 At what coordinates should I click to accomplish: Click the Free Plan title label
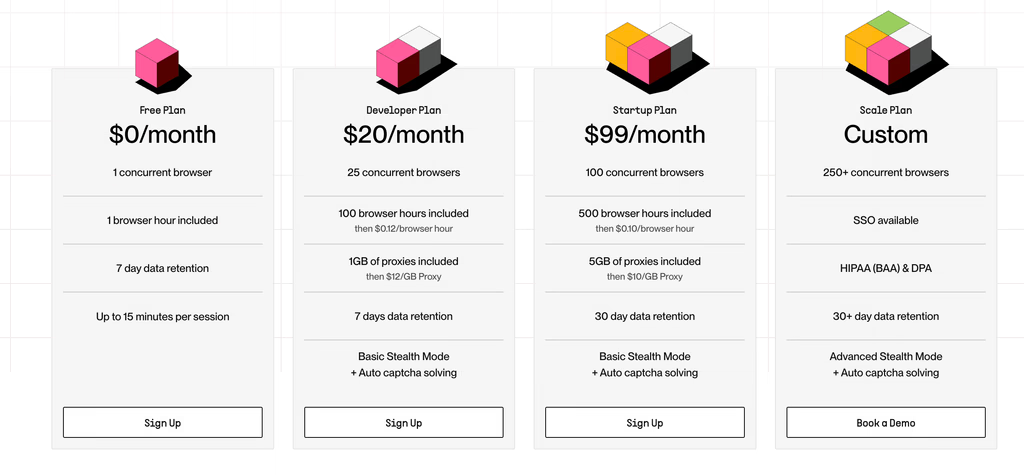163,110
